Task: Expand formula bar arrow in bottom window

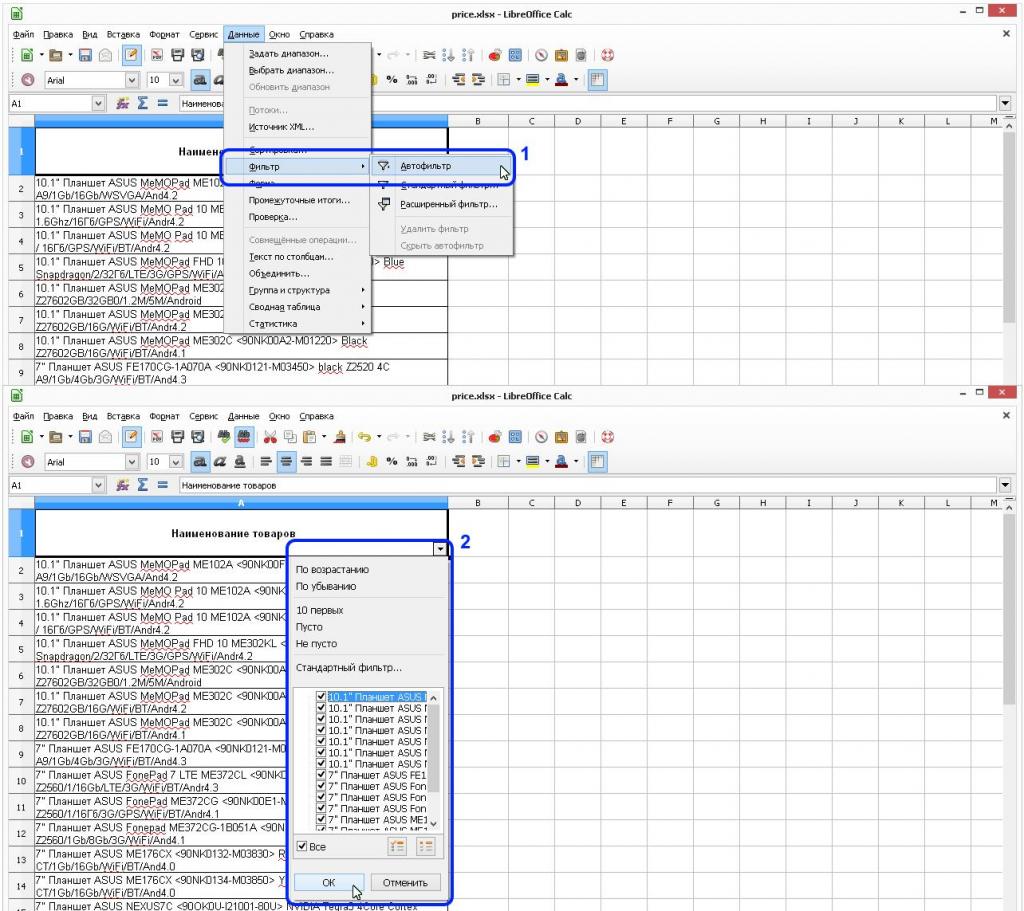Action: click(x=1005, y=485)
